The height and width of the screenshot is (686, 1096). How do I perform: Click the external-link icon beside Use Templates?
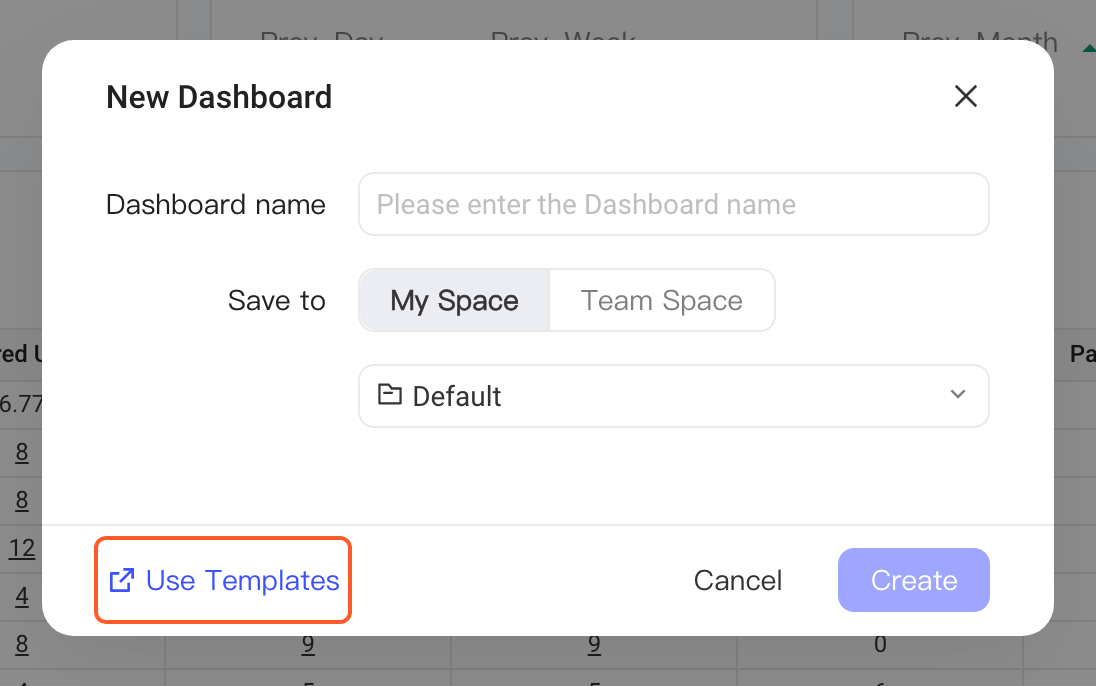122,580
